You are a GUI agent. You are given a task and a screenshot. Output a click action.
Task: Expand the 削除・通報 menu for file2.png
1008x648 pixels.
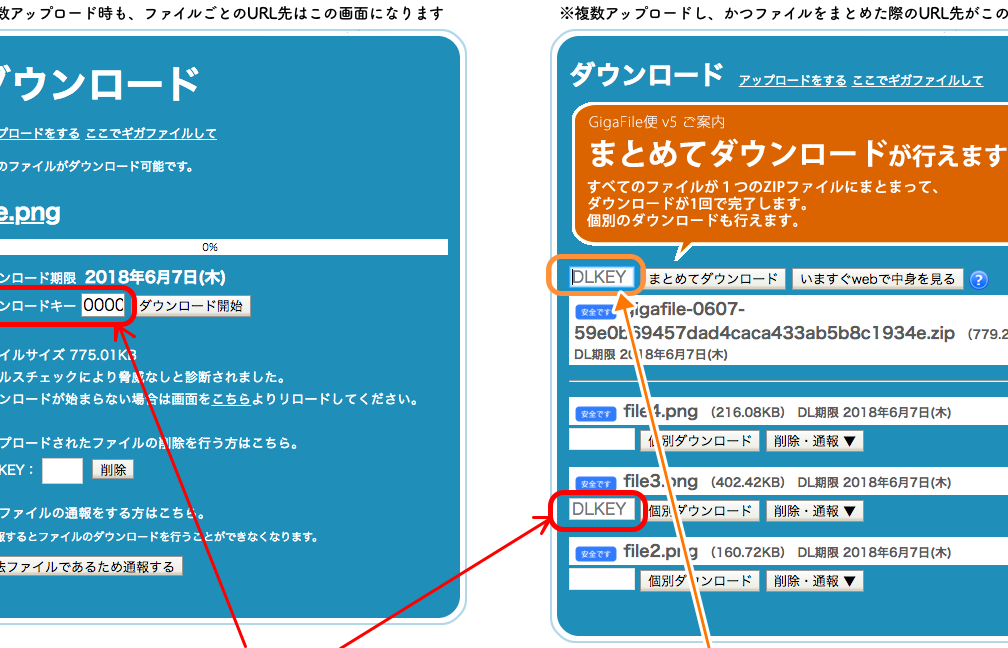[x=813, y=581]
